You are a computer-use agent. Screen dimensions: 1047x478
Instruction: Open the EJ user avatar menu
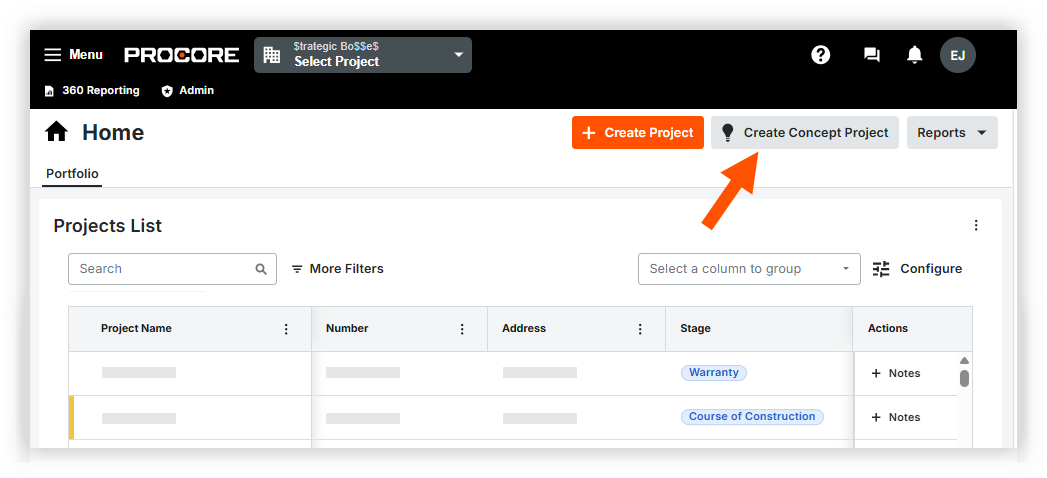click(958, 55)
